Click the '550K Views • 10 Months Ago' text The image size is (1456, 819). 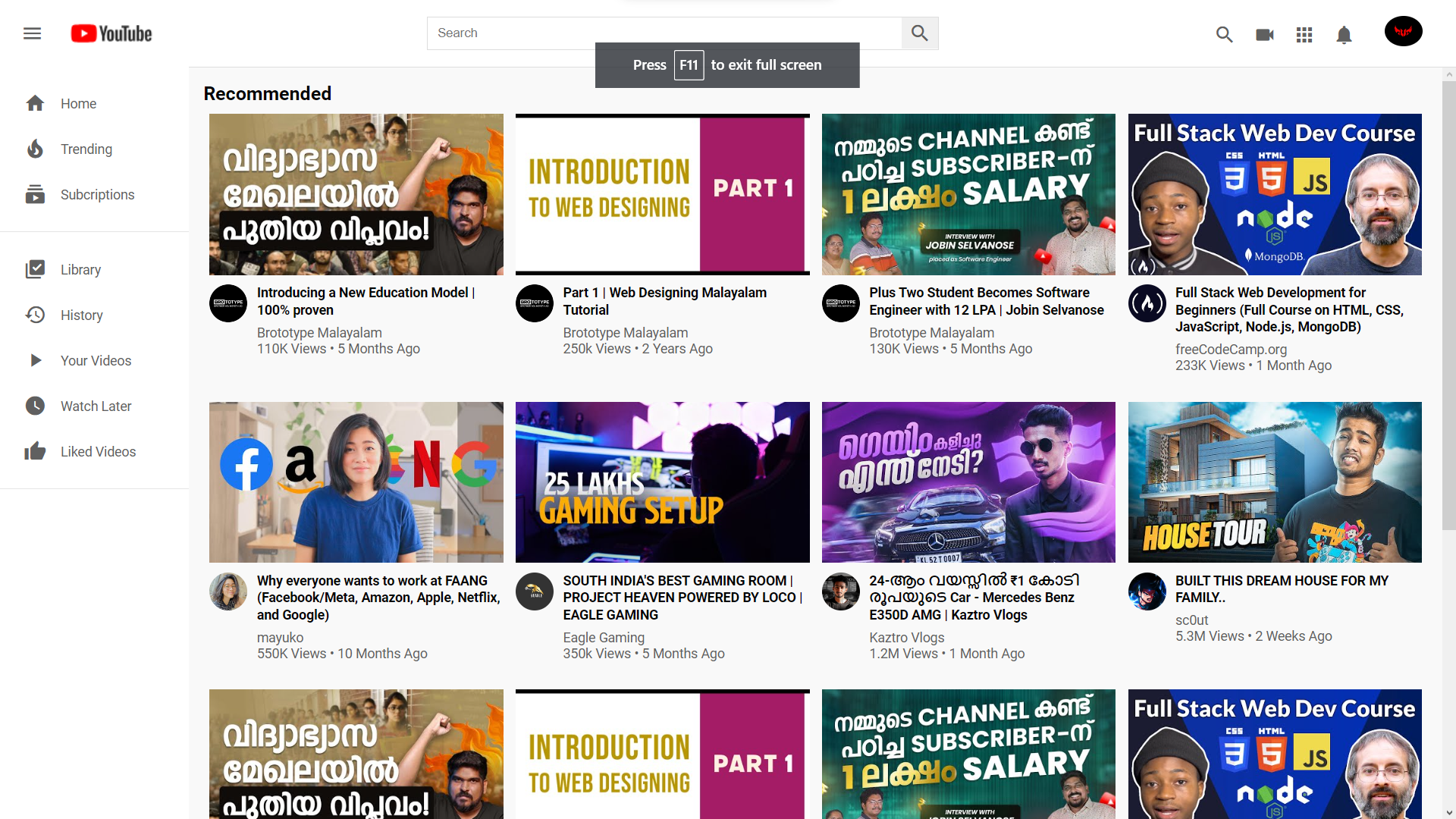coord(342,654)
